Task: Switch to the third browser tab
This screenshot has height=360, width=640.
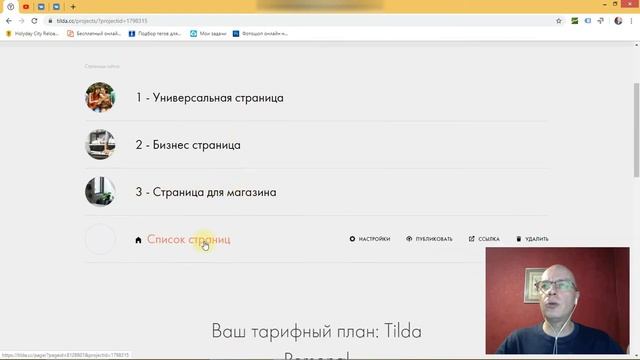Action: pyautogui.click(x=41, y=7)
